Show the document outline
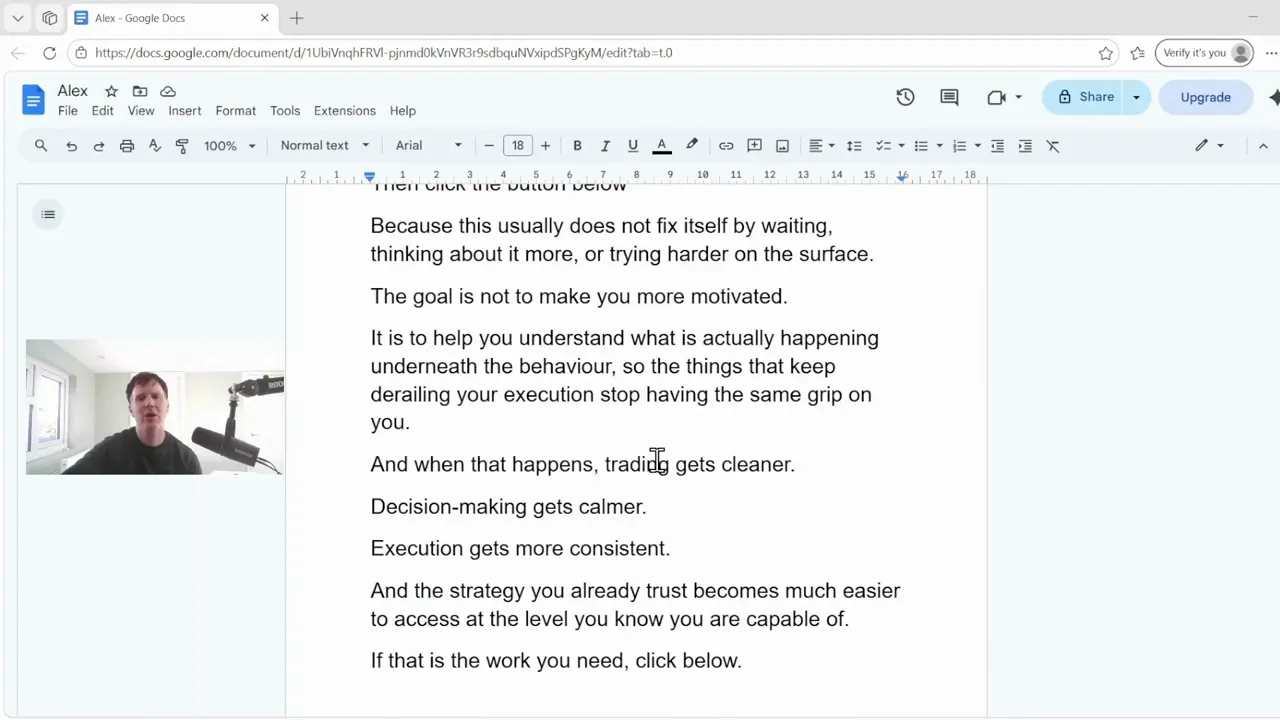 point(48,214)
